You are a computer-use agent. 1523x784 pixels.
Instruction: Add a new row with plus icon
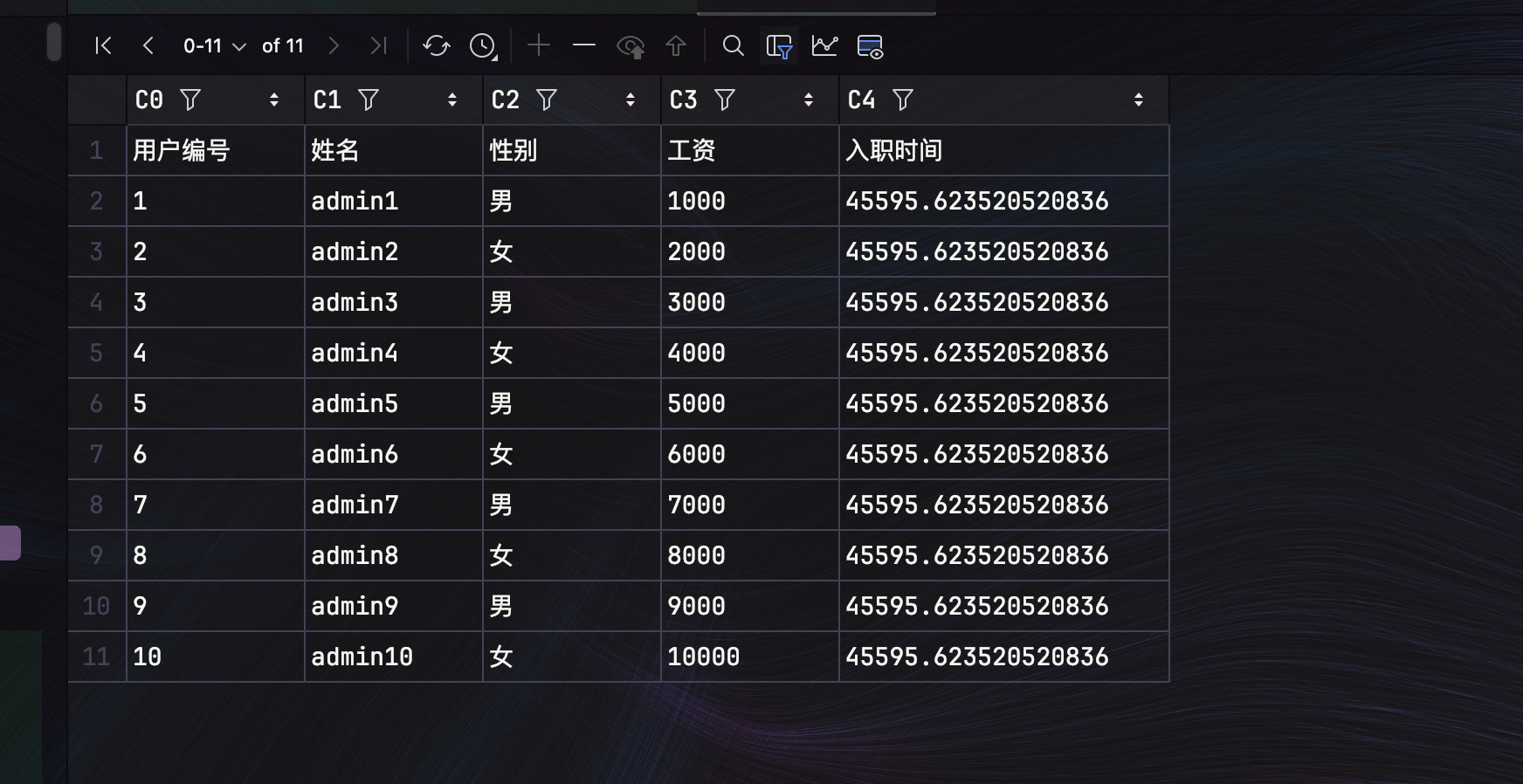539,45
